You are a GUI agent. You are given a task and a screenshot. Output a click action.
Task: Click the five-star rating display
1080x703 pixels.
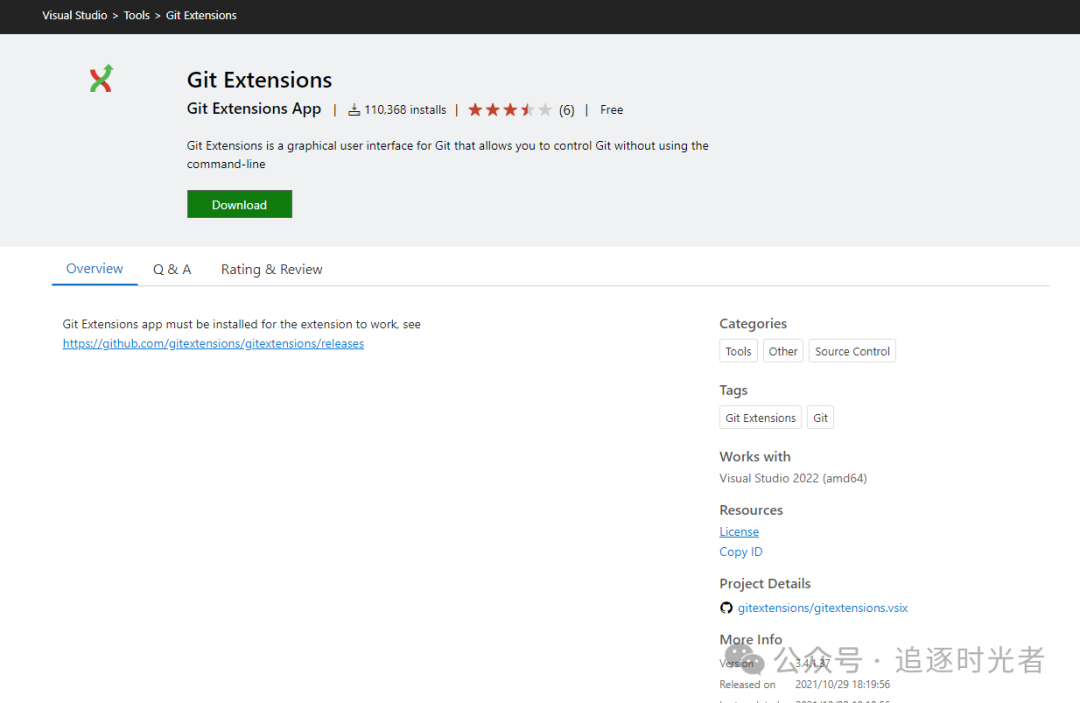[509, 110]
